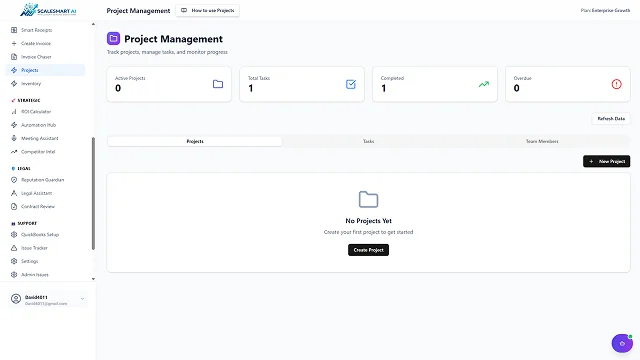This screenshot has height=360, width=640.
Task: Open Competitor Intel from sidebar
Action: [45, 152]
